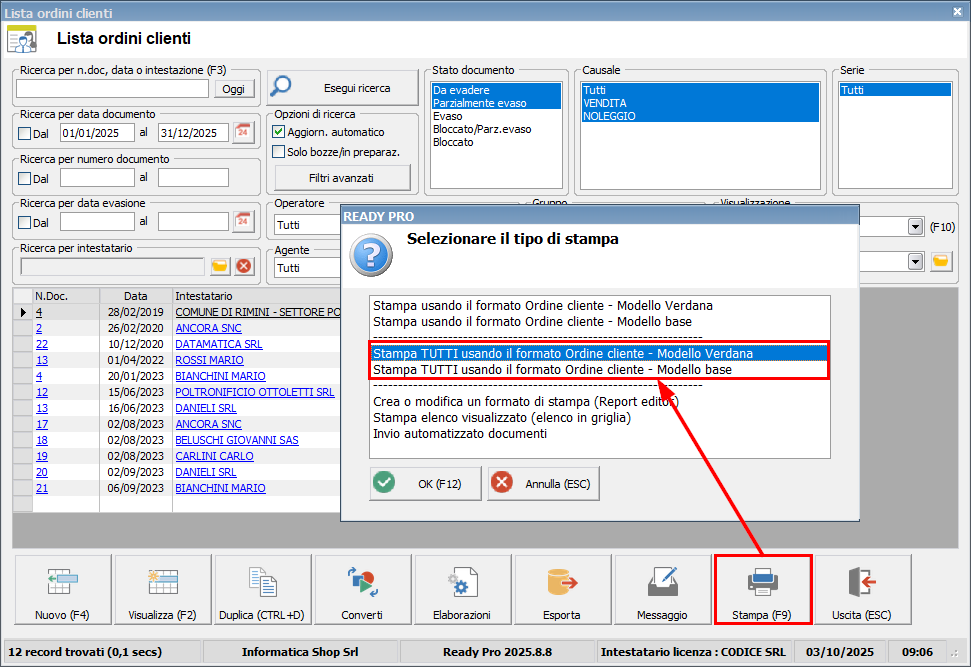Open the Messaggio composer
The image size is (971, 667).
(663, 589)
